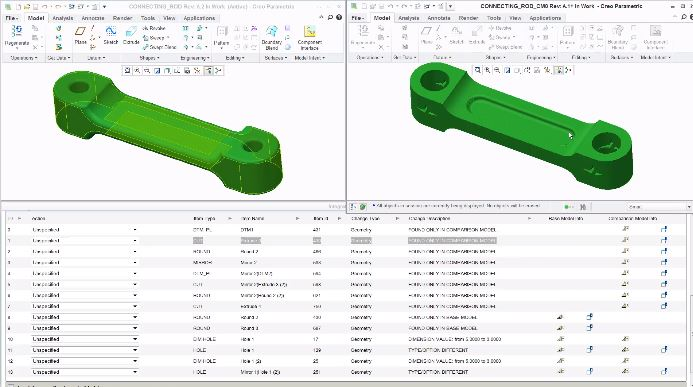693x387 pixels.
Task: Click the command search icon in left window
Action: pyautogui.click(x=330, y=17)
